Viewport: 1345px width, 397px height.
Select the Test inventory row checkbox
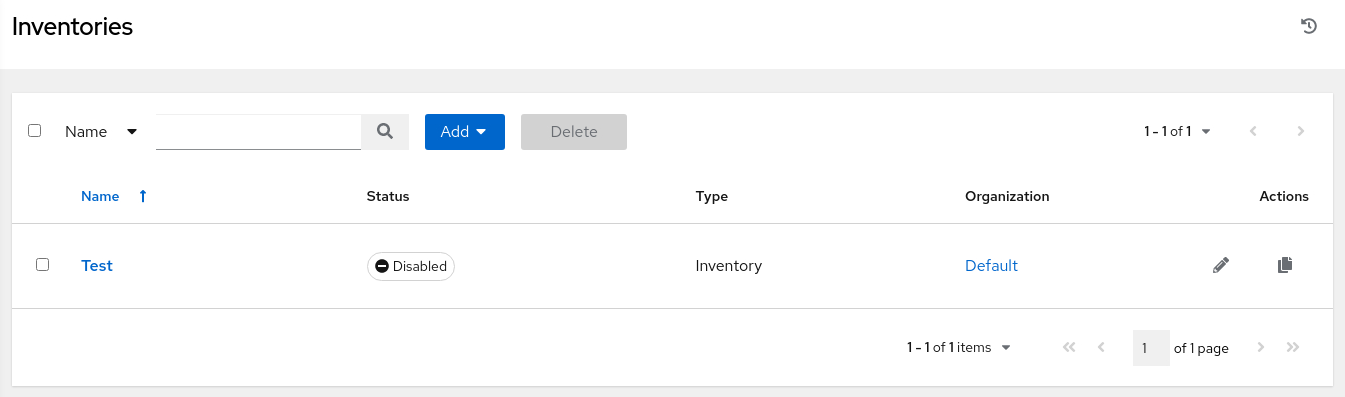tap(42, 265)
